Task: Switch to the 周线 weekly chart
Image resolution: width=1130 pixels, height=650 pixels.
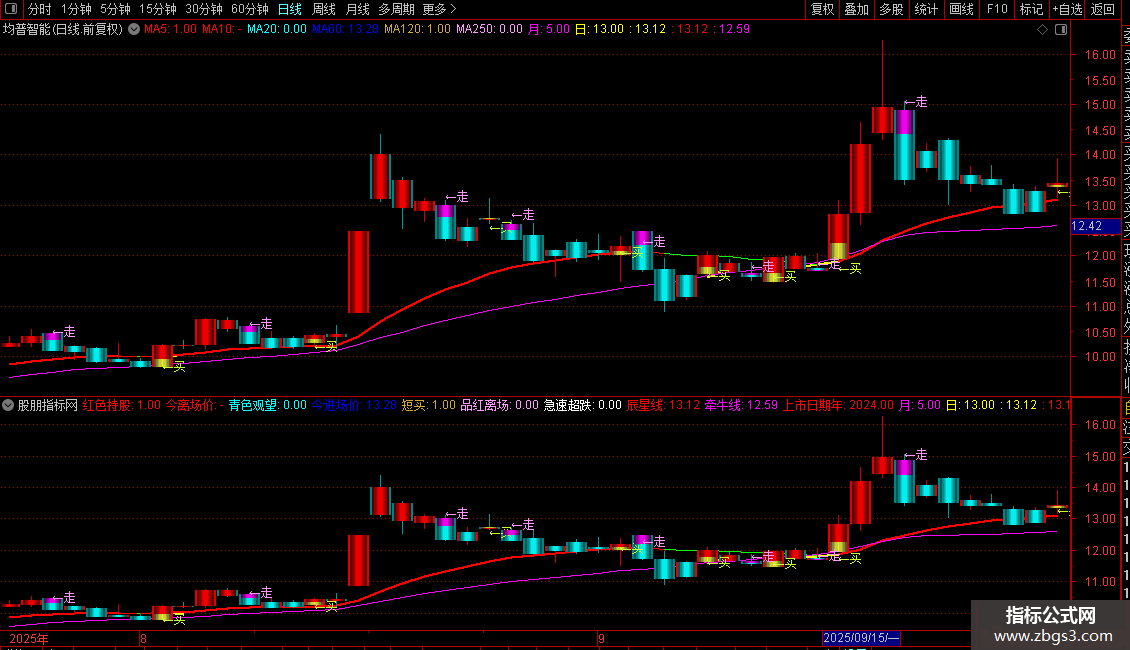Action: coord(324,9)
